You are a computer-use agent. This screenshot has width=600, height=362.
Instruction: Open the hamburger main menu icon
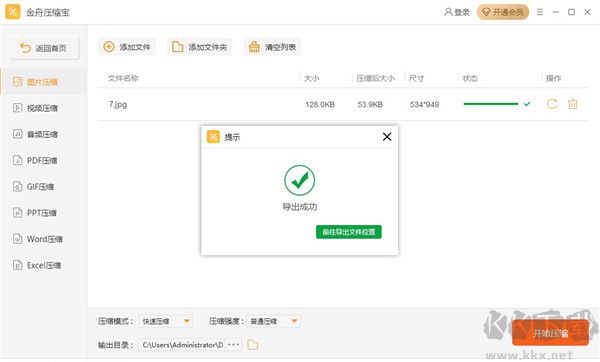540,12
